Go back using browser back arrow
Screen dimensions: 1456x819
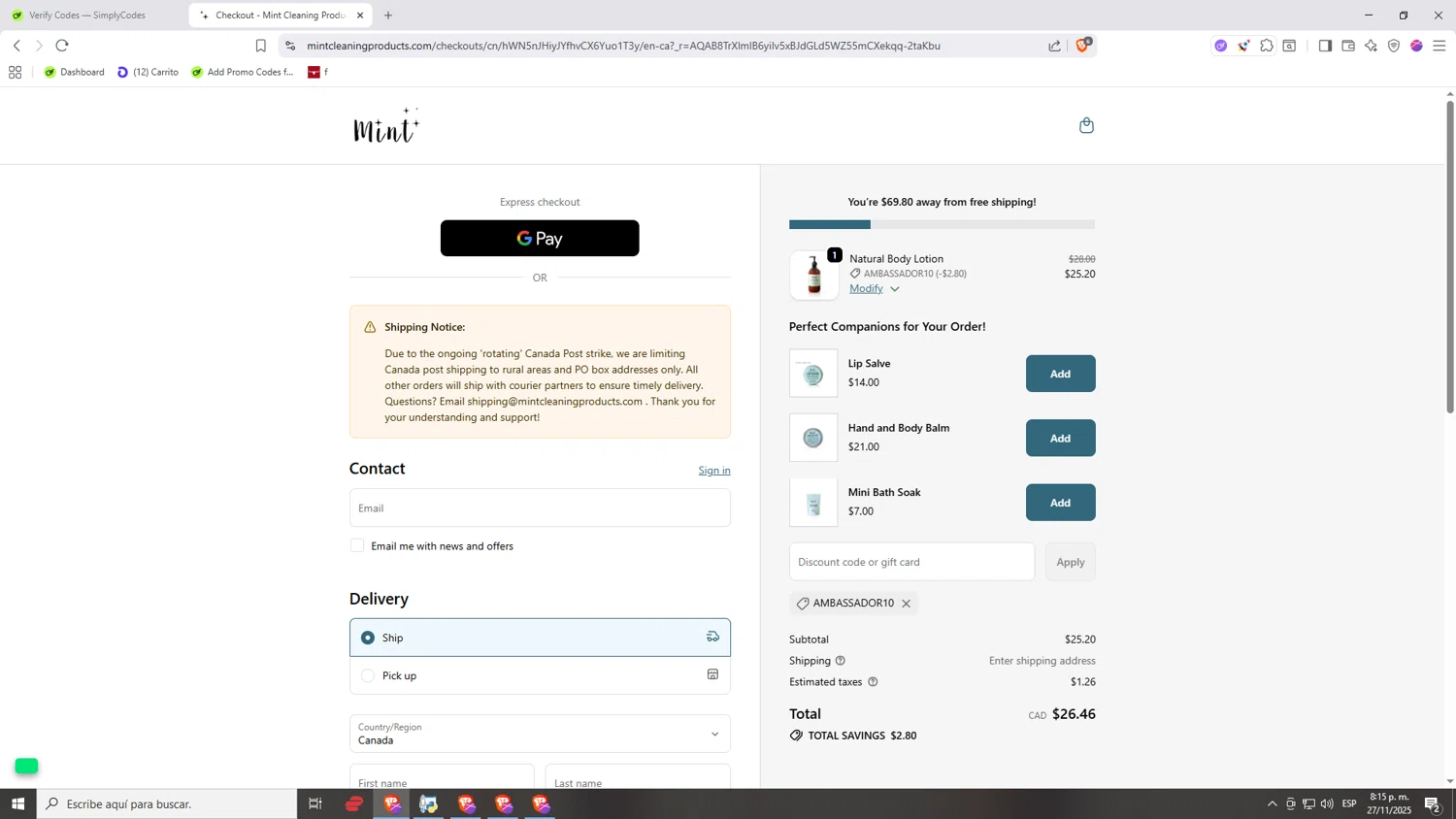click(17, 46)
